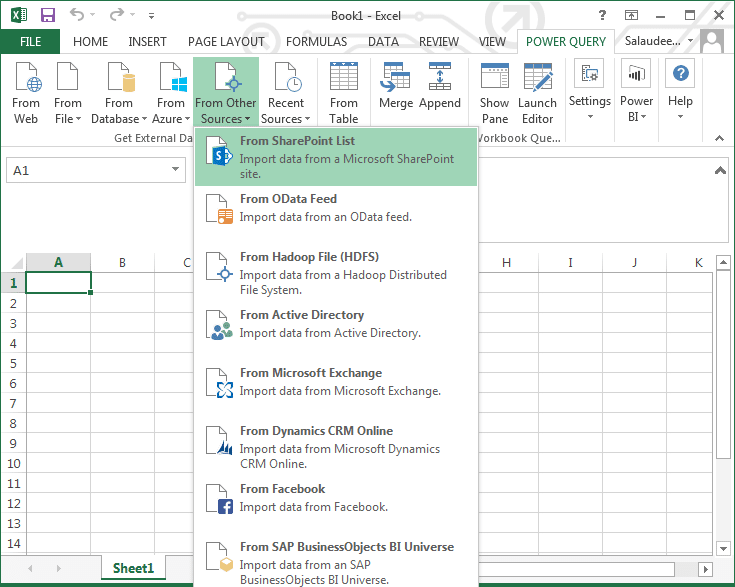Screen dimensions: 735x587
Task: Open the Salaudee... account menu
Action: [x=658, y=41]
